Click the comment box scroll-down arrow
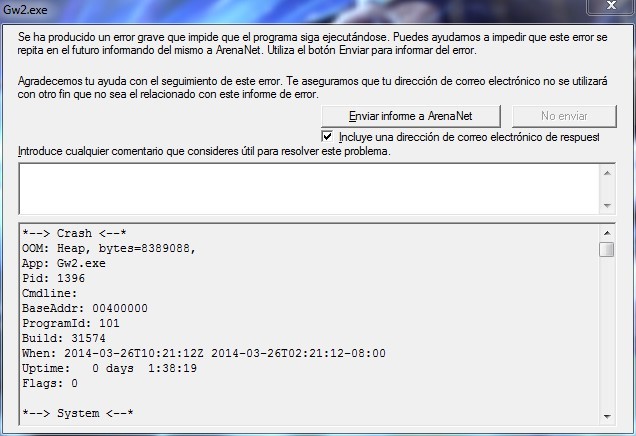This screenshot has height=436, width=636. (x=607, y=206)
